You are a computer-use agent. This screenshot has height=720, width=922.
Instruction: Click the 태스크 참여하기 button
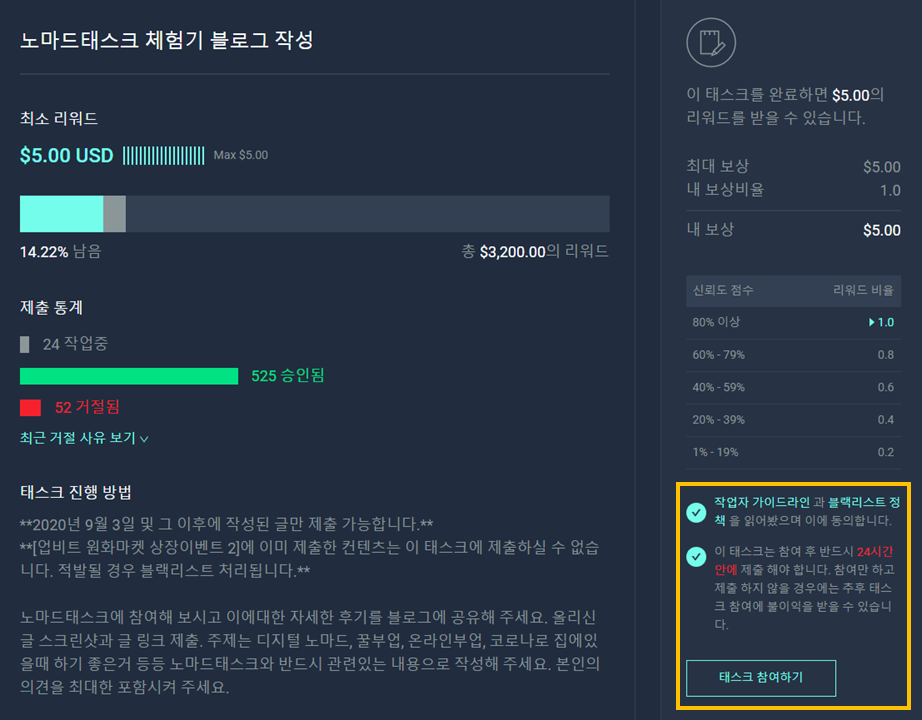coord(761,678)
